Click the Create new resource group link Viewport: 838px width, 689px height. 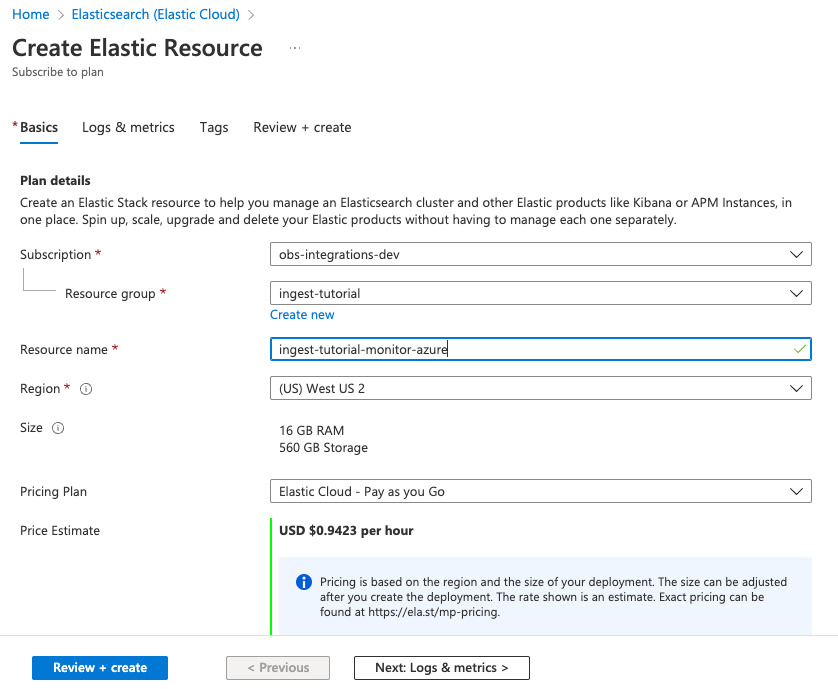(x=302, y=314)
